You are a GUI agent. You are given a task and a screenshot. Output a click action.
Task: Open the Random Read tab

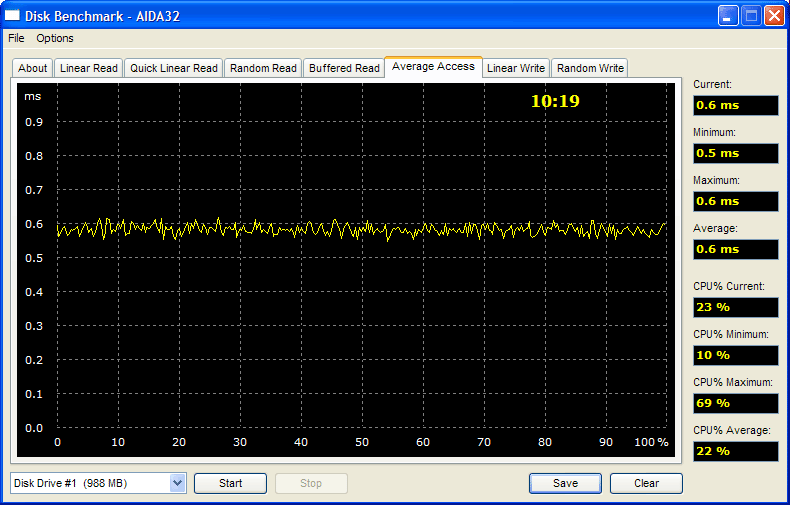tap(263, 68)
